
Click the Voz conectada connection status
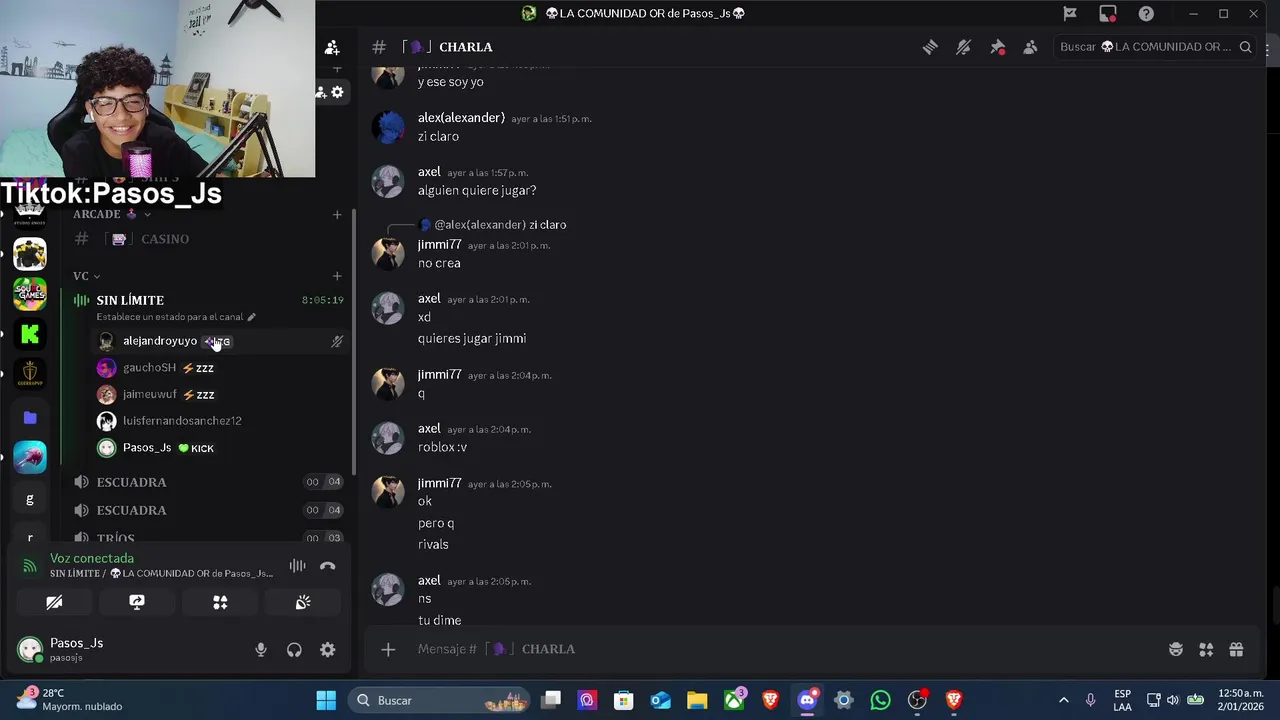pos(92,559)
